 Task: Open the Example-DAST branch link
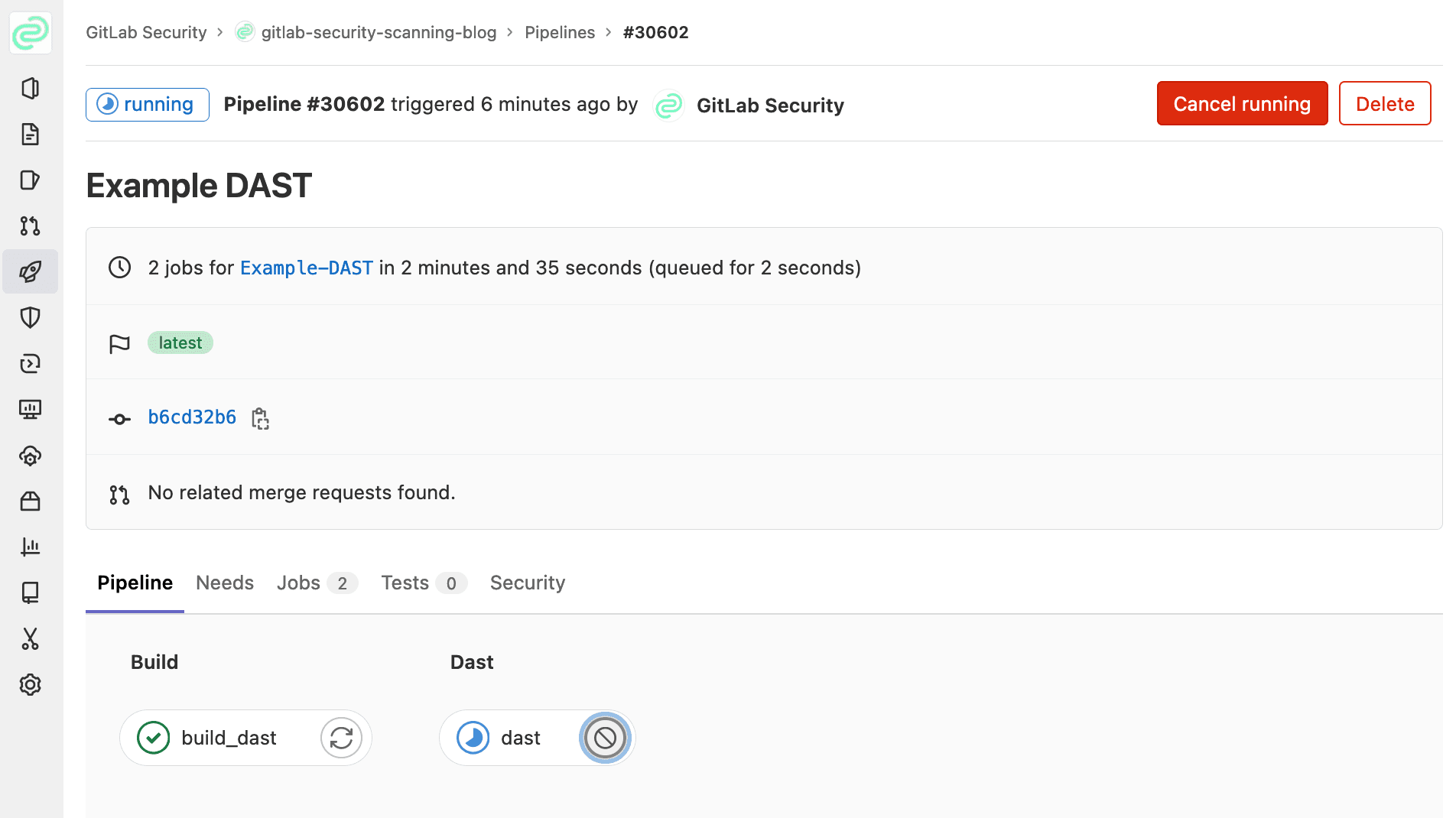click(x=306, y=268)
